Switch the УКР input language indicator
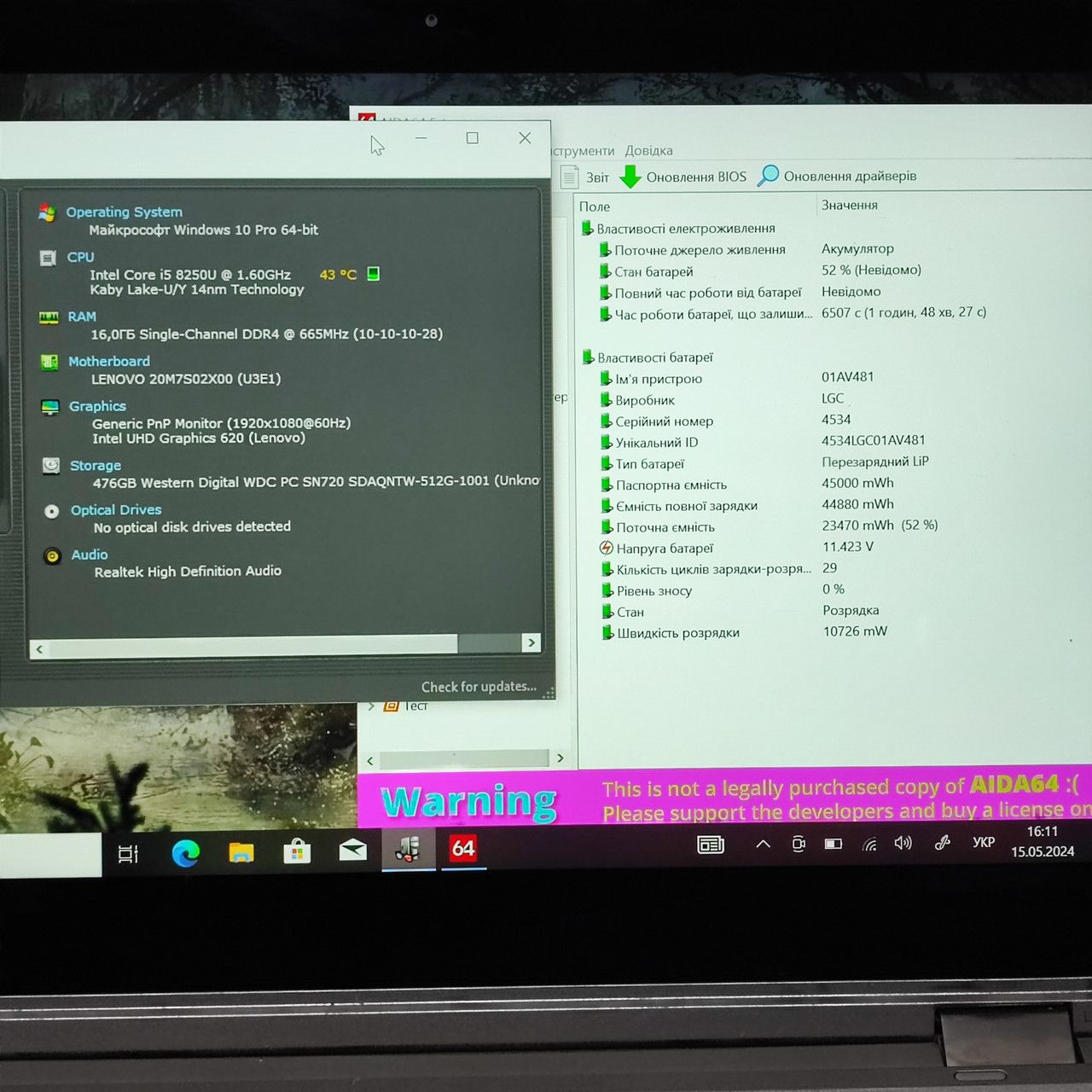Screen dimensions: 1092x1092 point(984,842)
